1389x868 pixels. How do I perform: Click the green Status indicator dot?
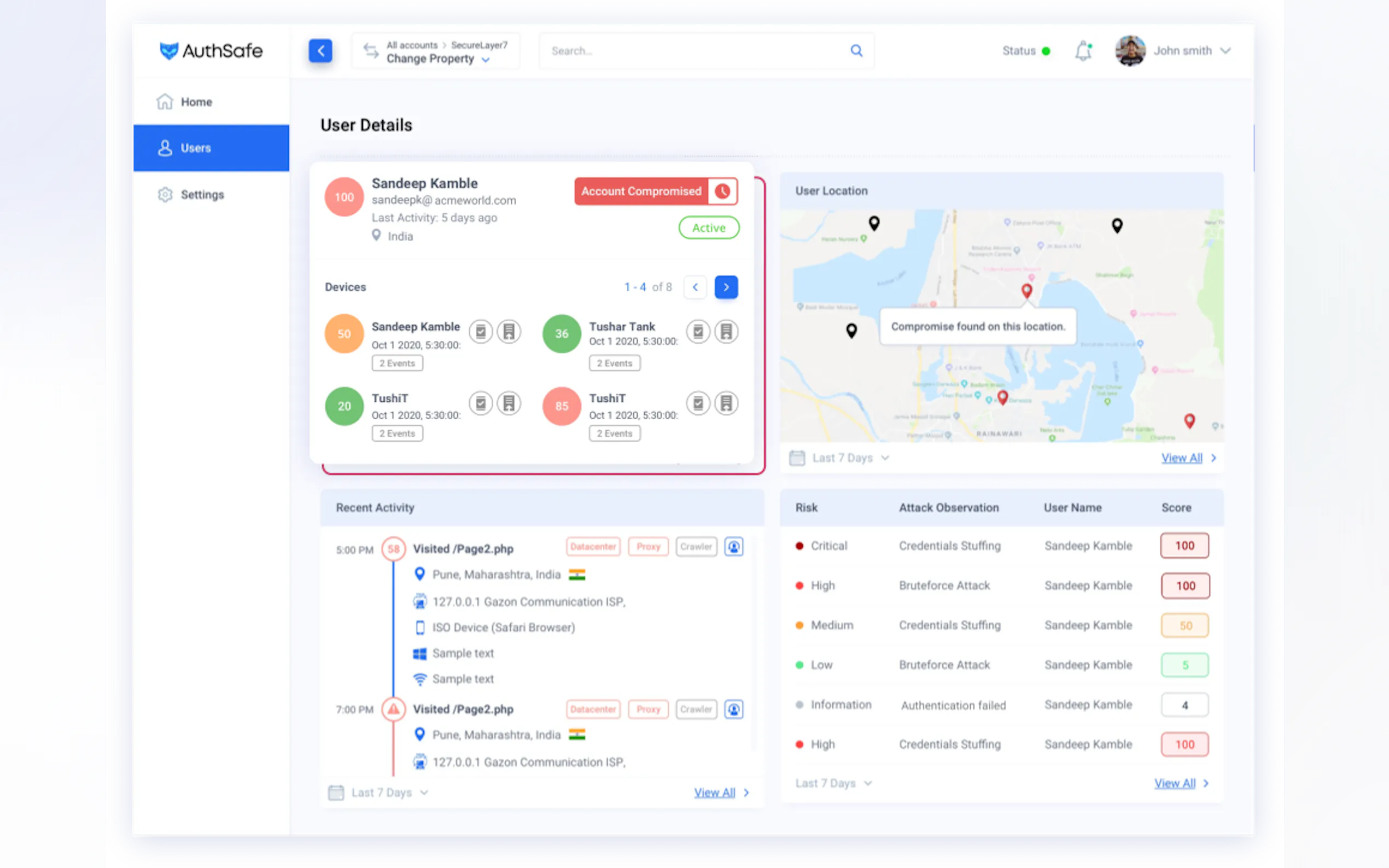[1046, 50]
